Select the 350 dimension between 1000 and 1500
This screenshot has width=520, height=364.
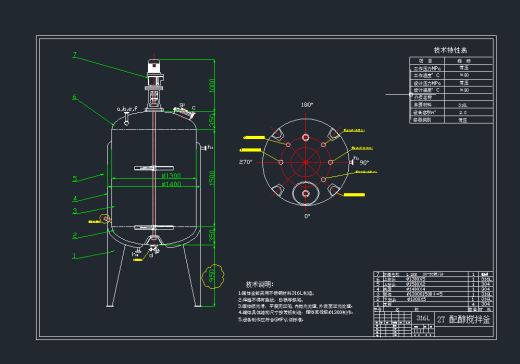(x=212, y=121)
